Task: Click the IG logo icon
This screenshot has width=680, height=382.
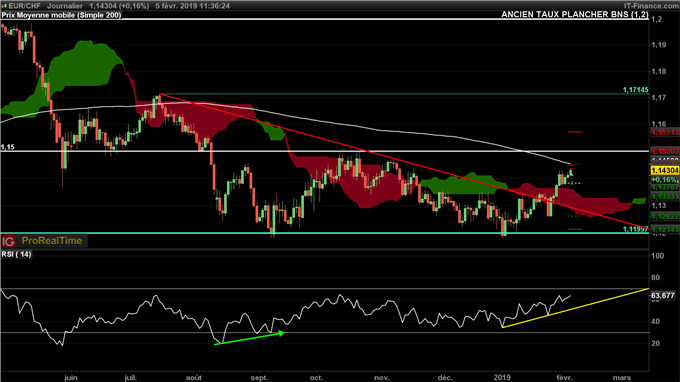Action: [x=8, y=241]
